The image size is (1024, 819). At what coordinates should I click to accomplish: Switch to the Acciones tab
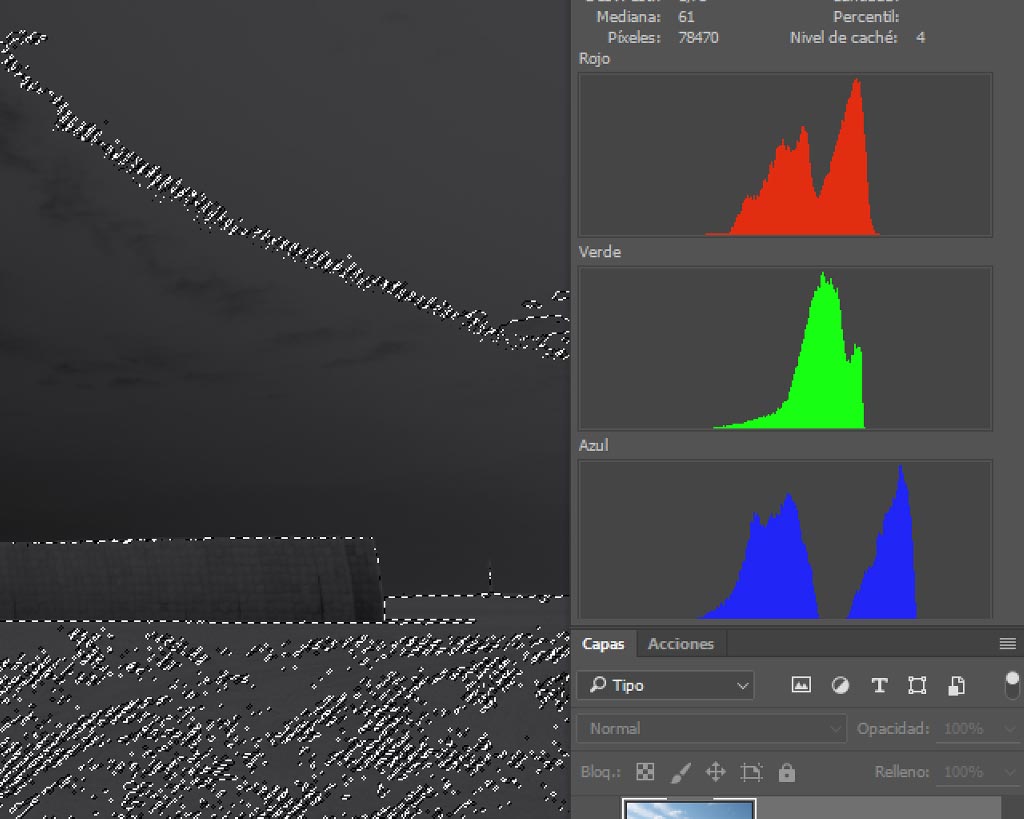680,644
